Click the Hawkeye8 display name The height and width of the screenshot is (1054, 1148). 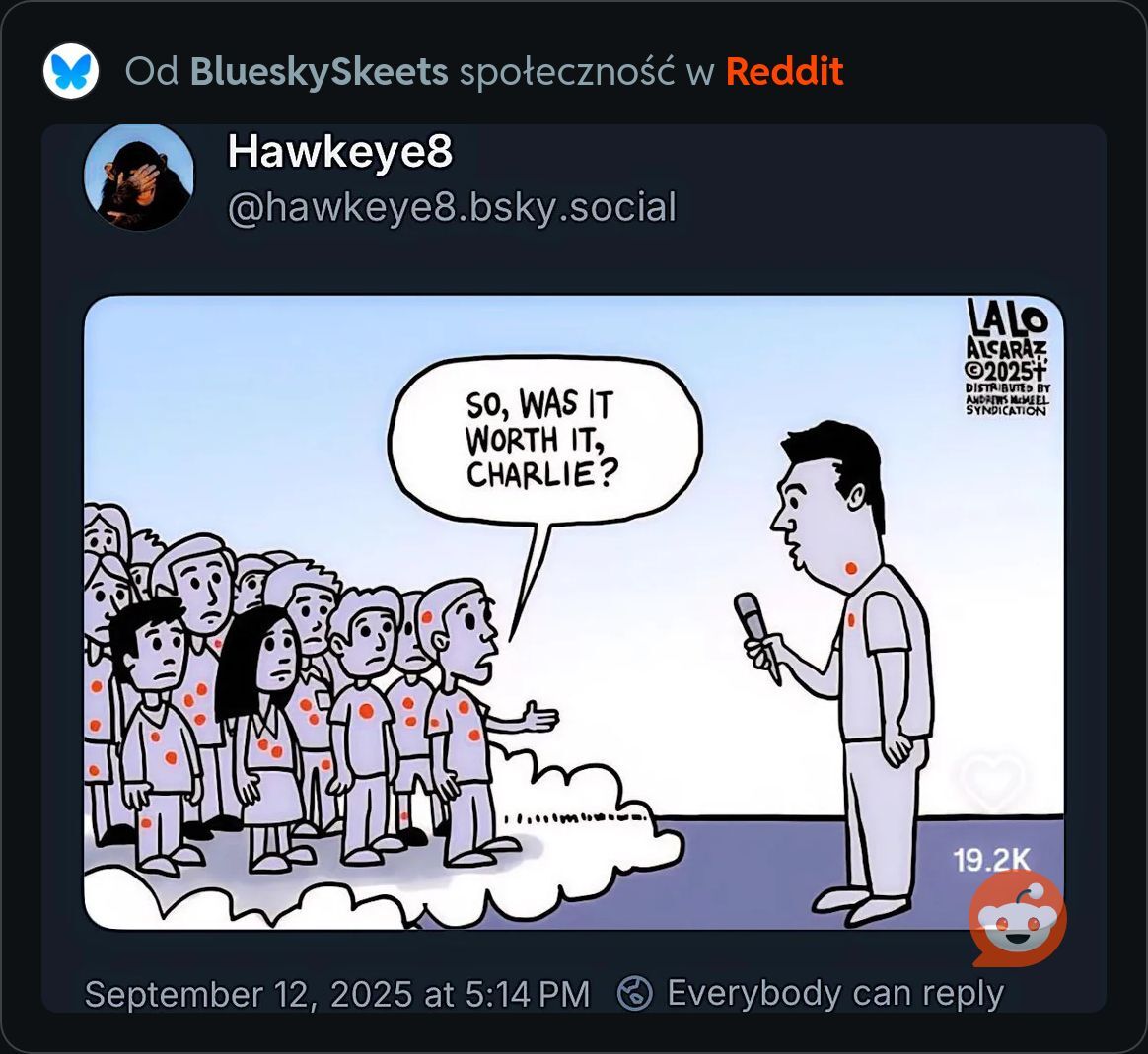pos(339,152)
